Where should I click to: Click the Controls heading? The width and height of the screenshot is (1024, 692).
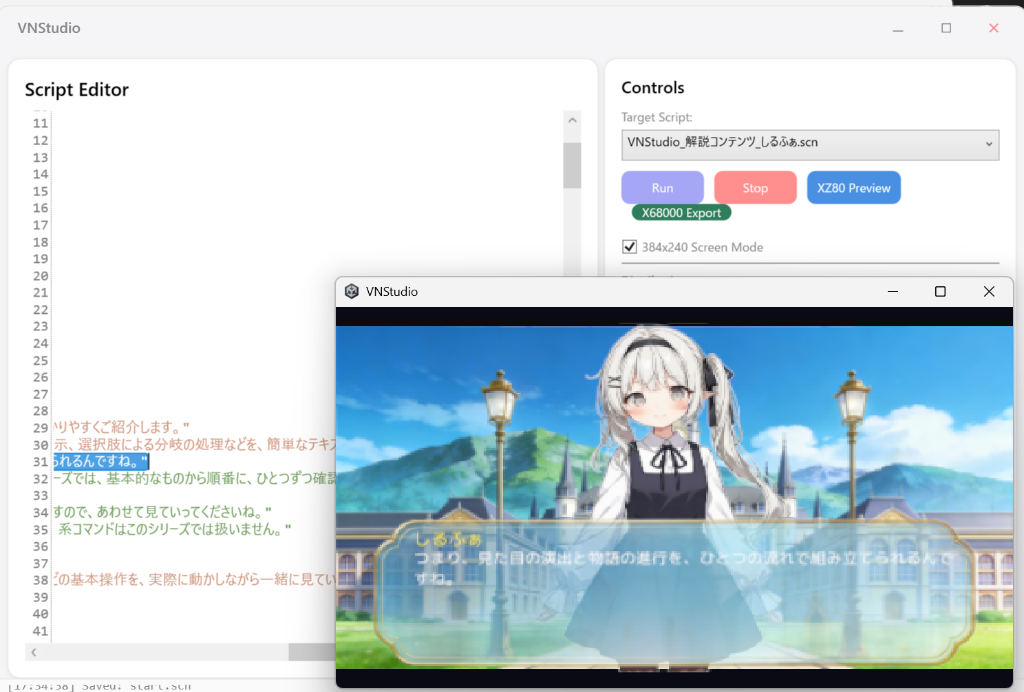click(x=652, y=87)
